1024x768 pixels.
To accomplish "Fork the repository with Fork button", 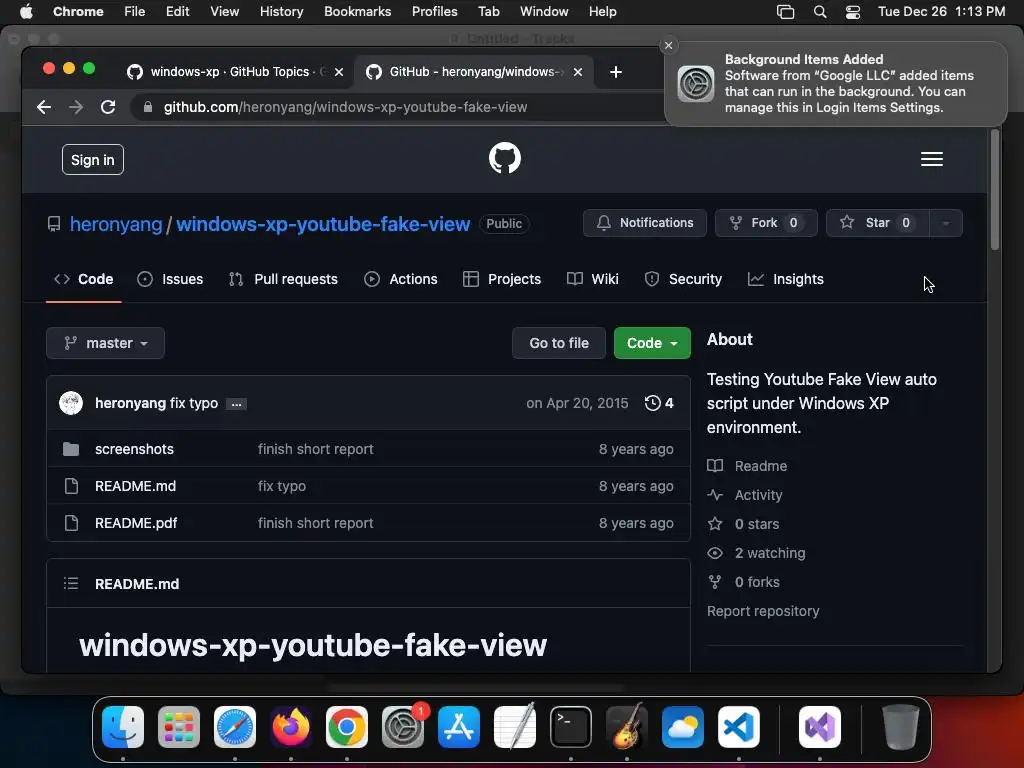I will click(x=766, y=223).
